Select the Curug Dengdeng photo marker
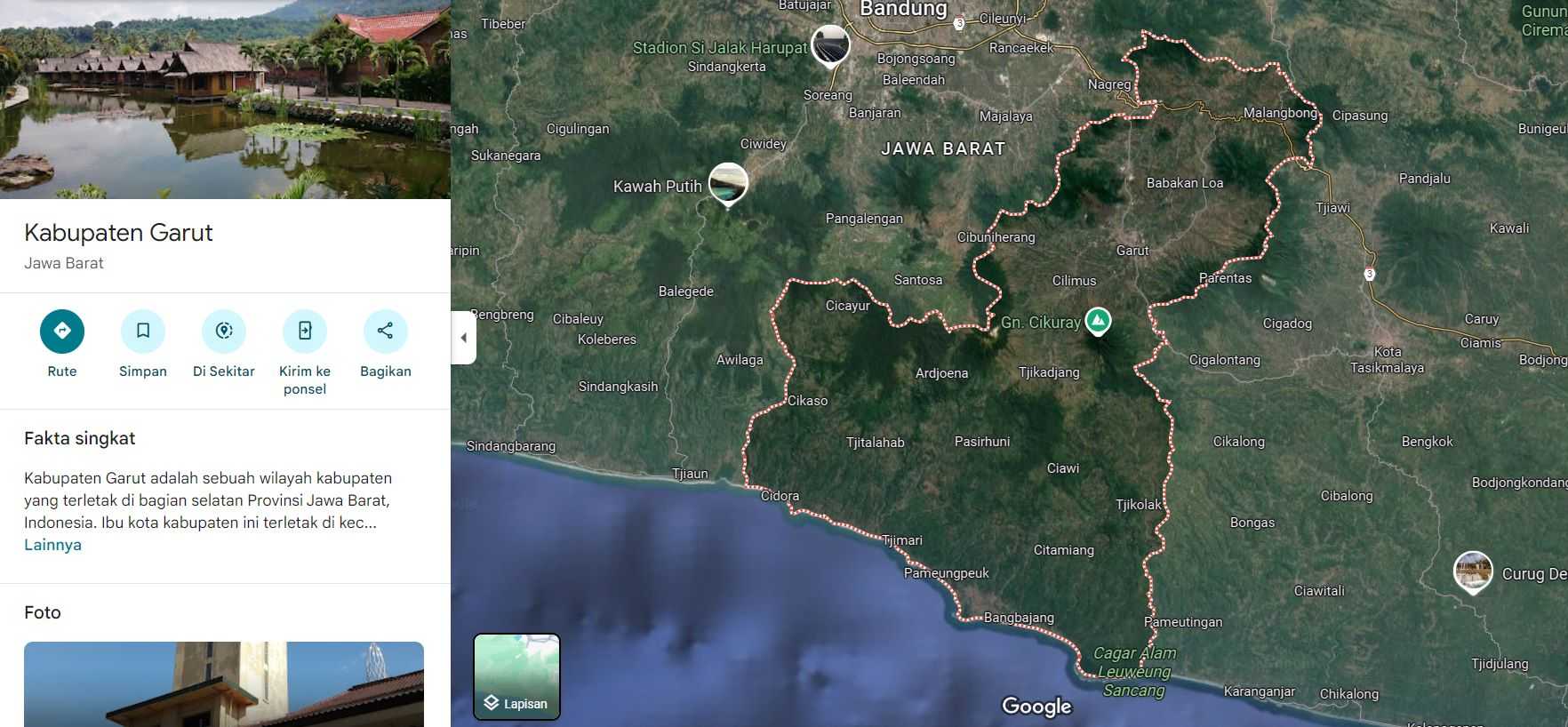 [x=1472, y=571]
